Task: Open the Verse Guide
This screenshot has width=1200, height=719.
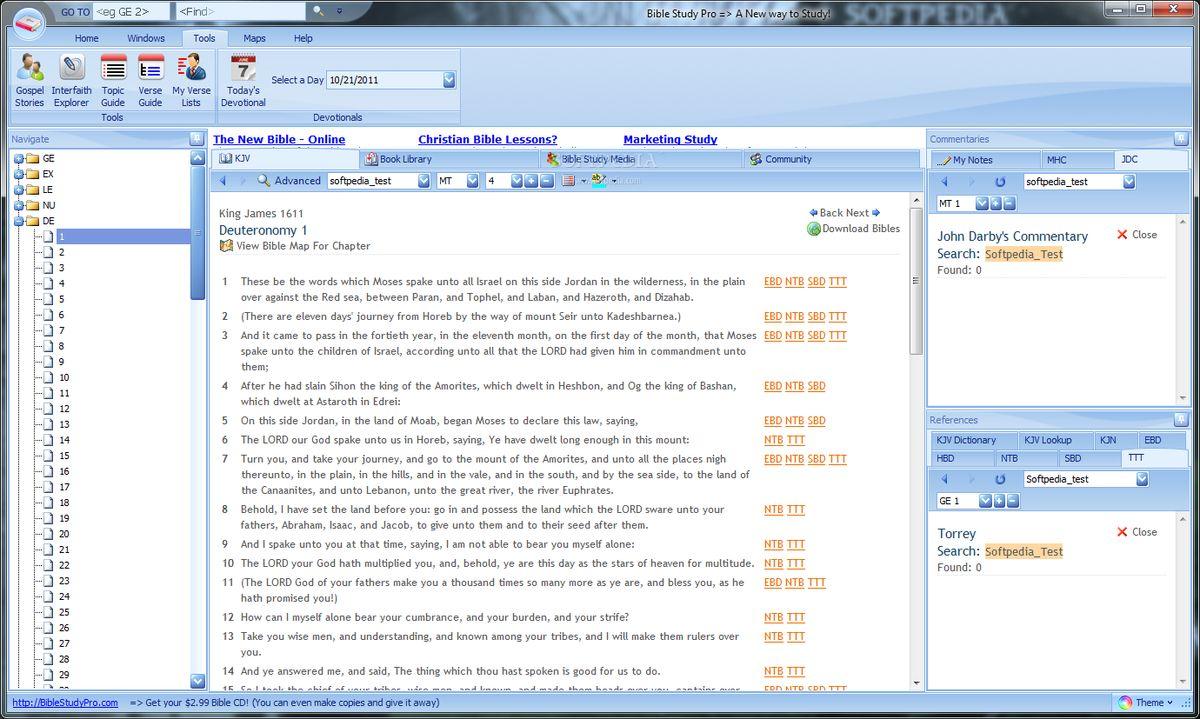Action: [x=150, y=80]
